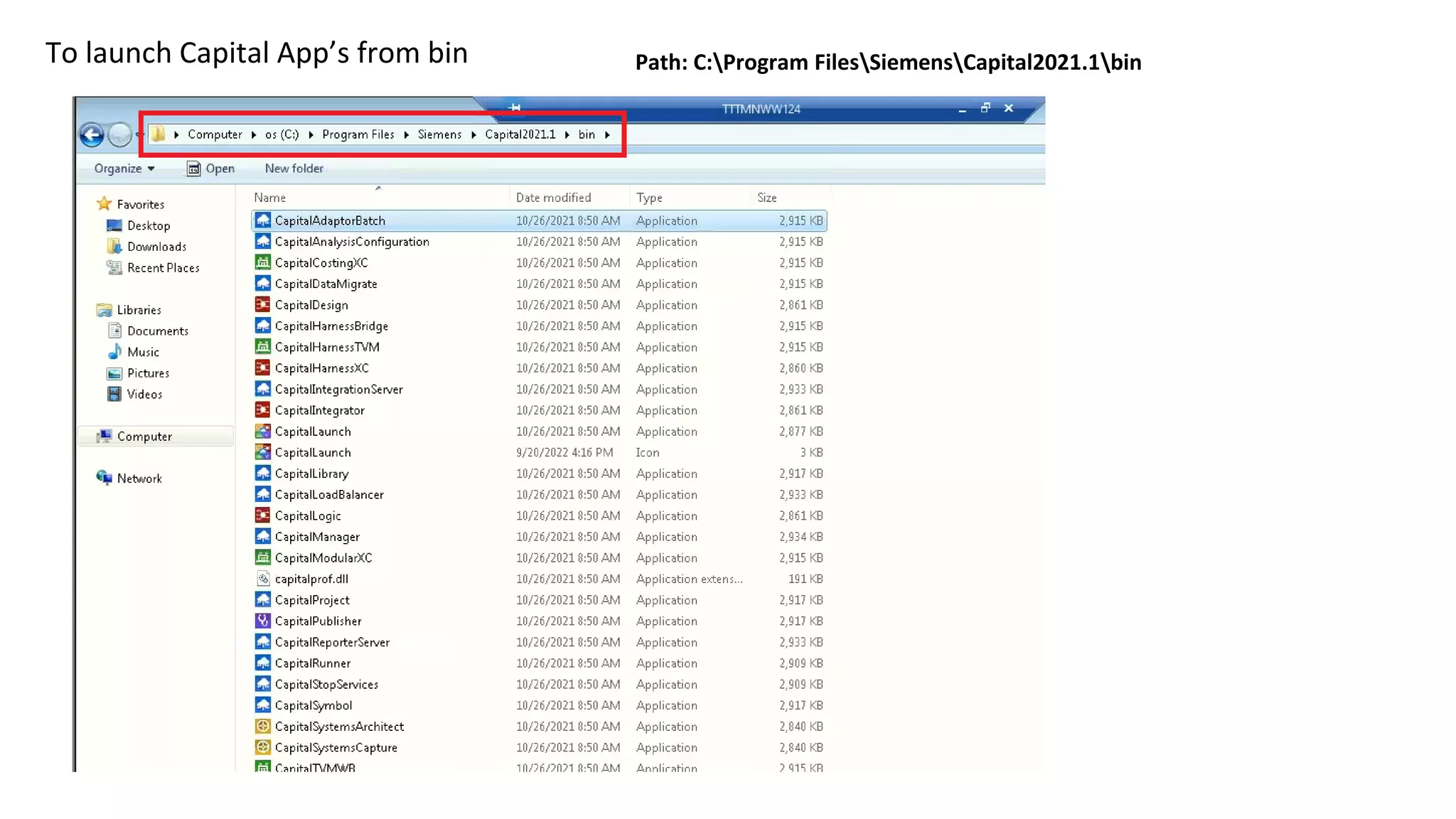Click the CapitalHarnessBridge file icon
Screen dimensions: 1456x819
[263, 326]
